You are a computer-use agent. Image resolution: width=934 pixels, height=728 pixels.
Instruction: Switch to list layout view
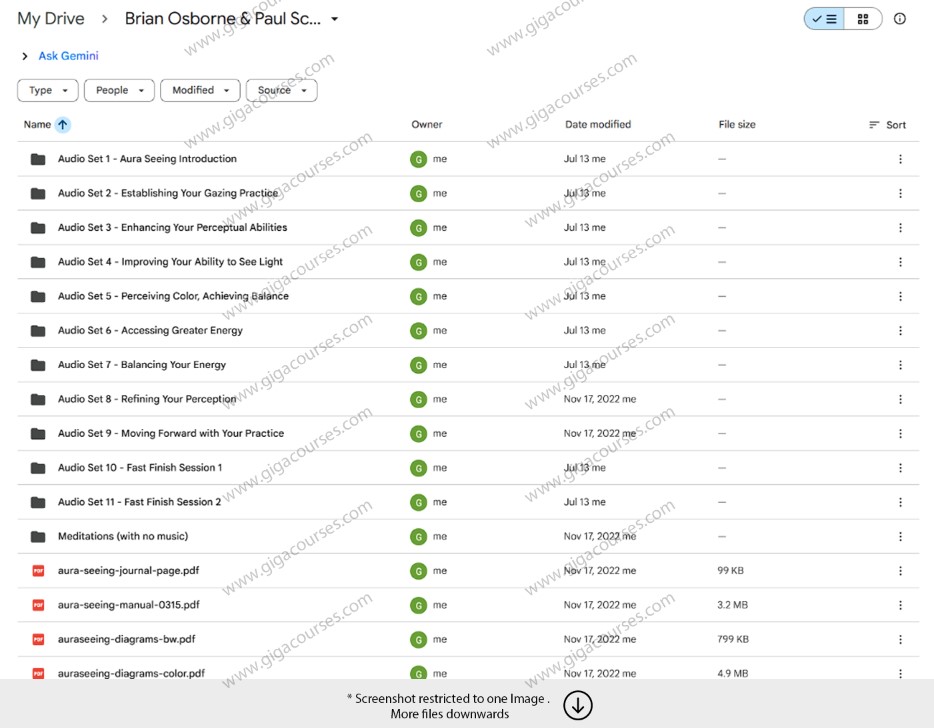click(x=824, y=19)
